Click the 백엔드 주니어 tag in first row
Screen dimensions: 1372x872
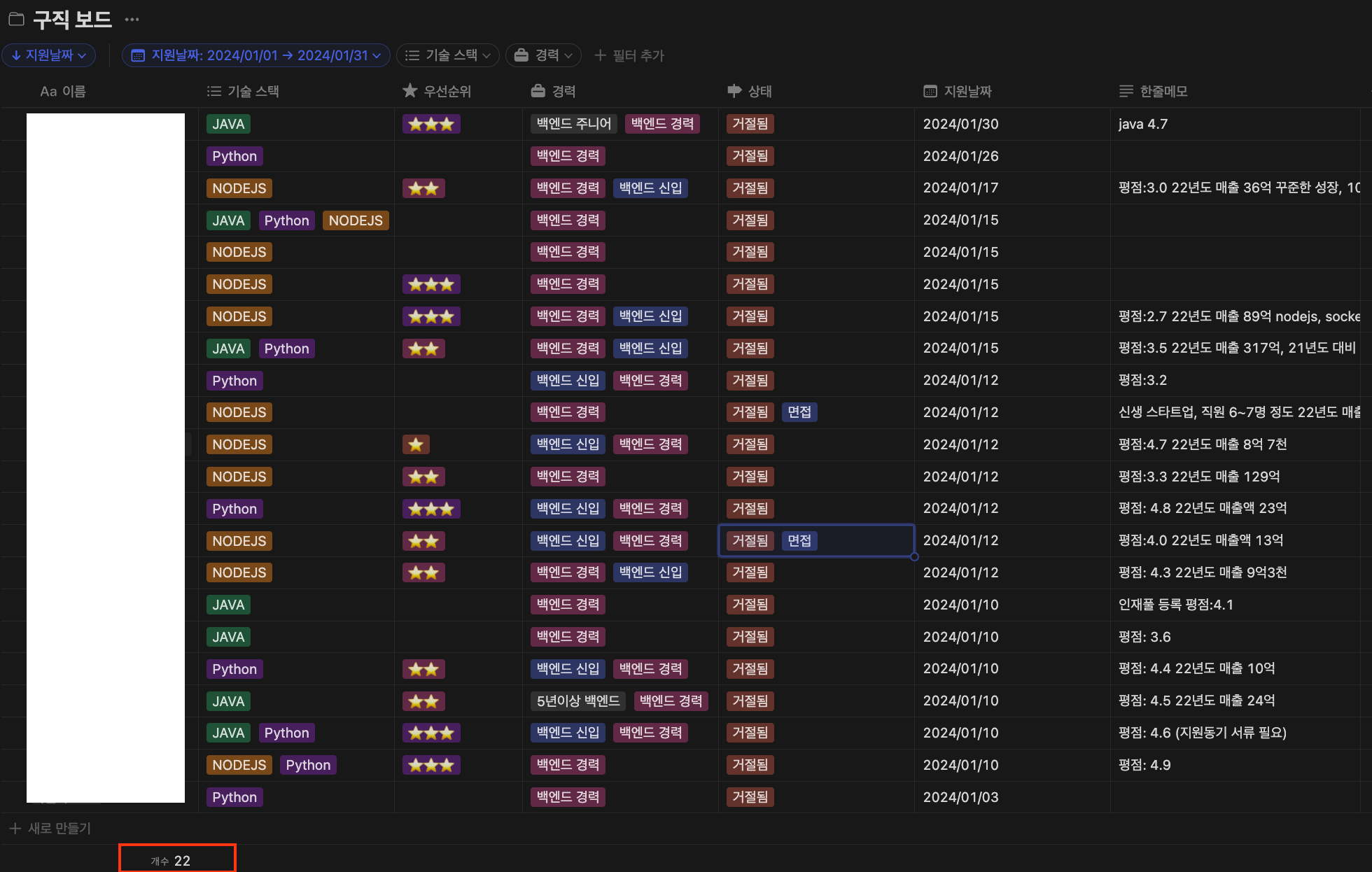coord(573,124)
